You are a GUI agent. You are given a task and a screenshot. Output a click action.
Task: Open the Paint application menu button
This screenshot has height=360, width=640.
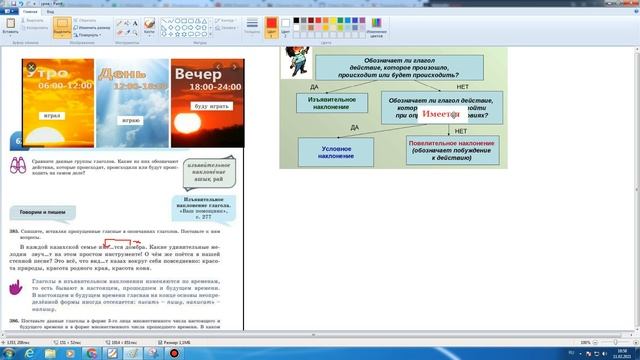(9, 11)
